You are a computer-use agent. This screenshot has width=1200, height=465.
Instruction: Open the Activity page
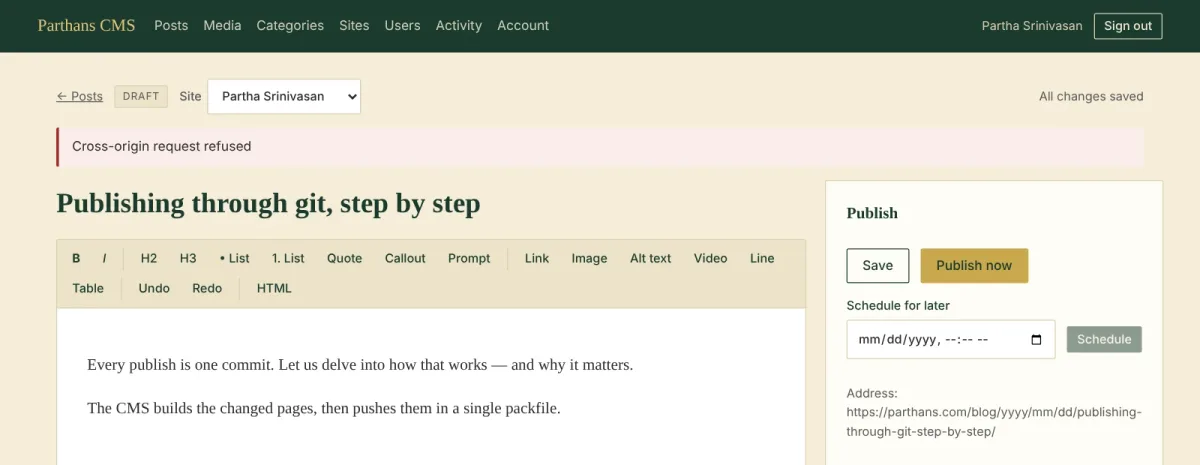[x=459, y=26]
